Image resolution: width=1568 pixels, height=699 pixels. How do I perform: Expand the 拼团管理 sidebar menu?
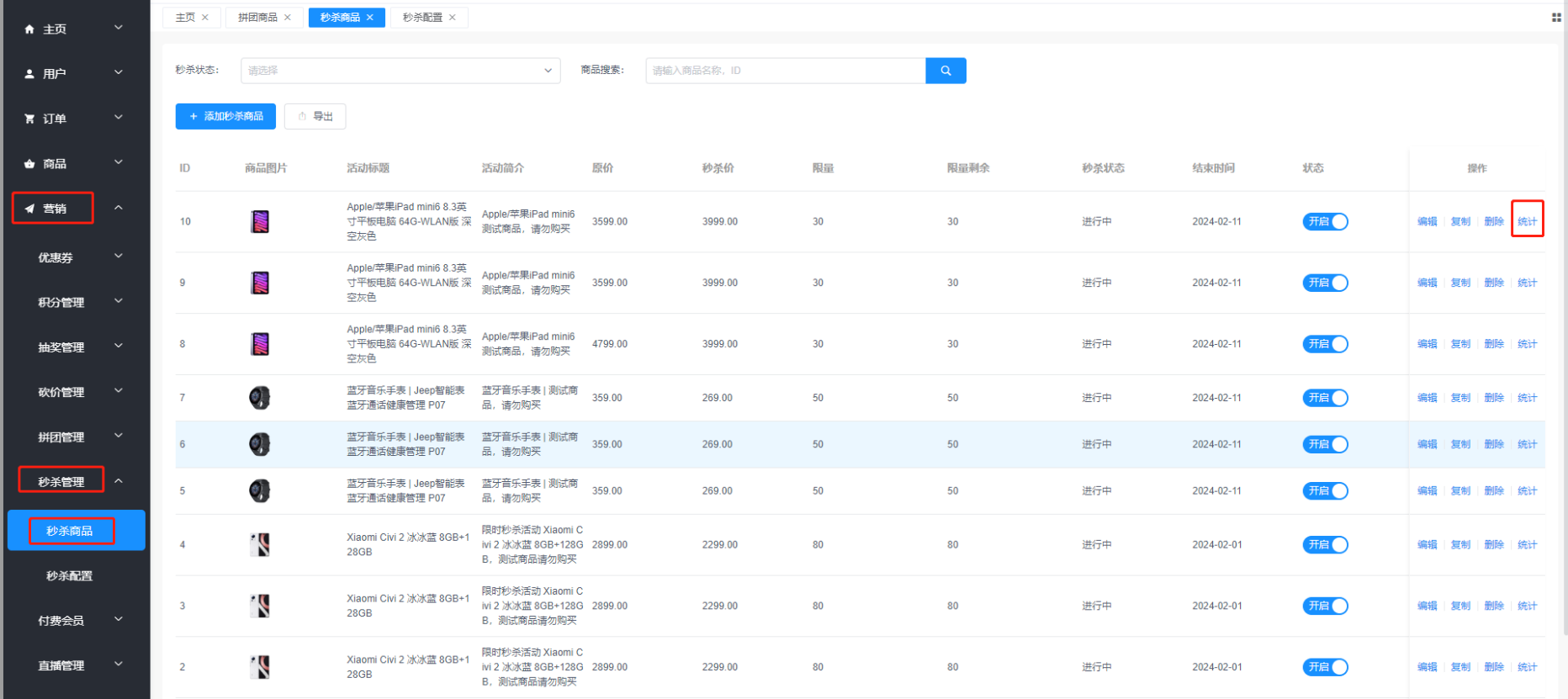(79, 437)
